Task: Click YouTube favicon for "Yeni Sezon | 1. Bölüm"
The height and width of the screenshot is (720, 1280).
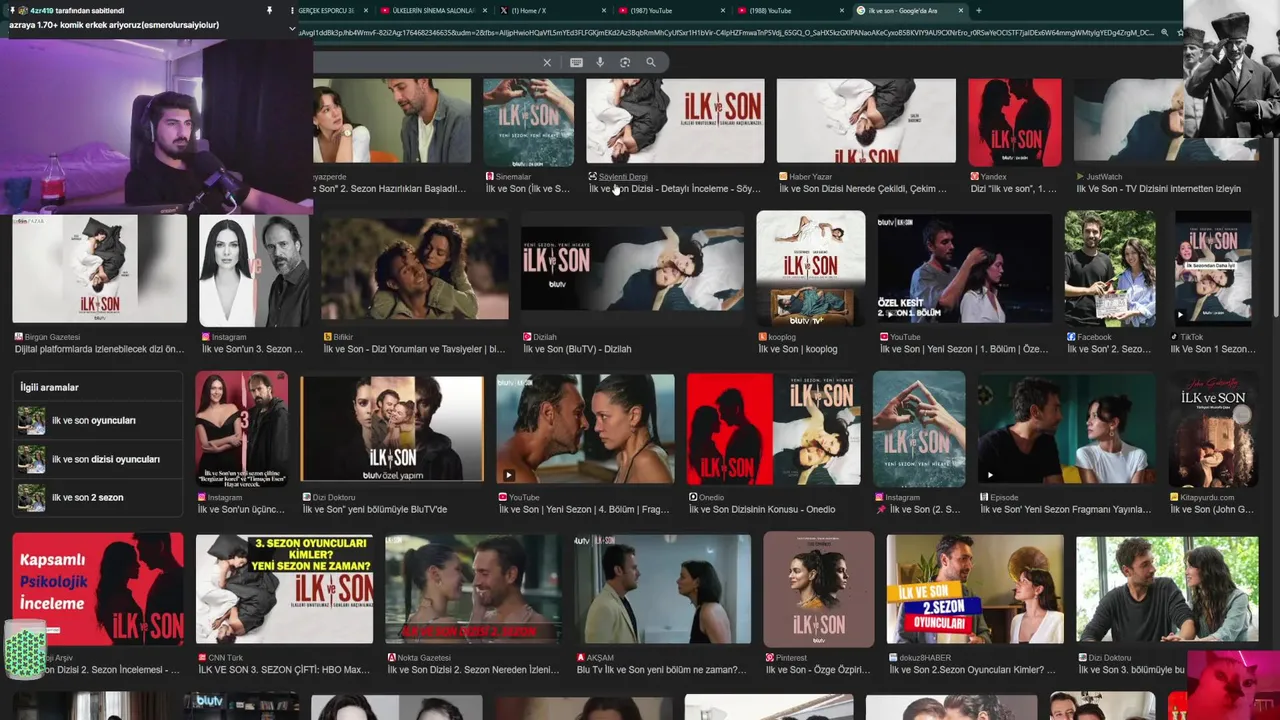Action: [884, 337]
